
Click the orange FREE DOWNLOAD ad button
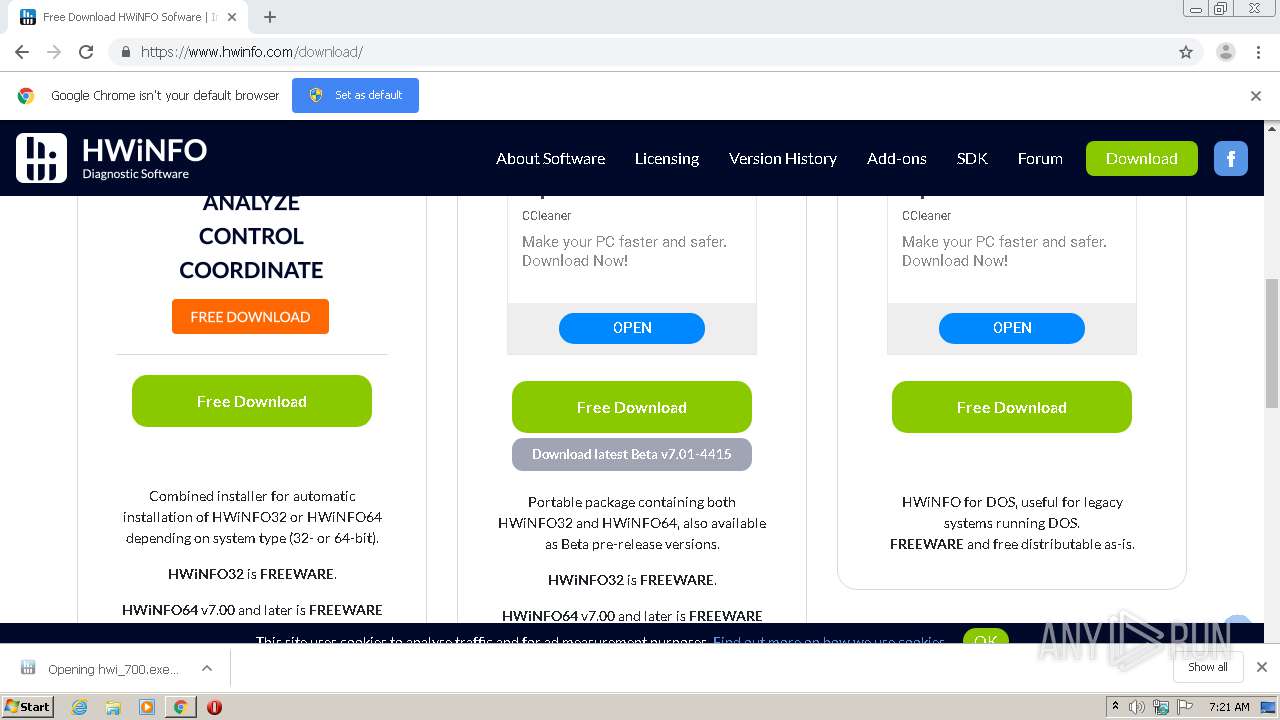click(x=250, y=317)
